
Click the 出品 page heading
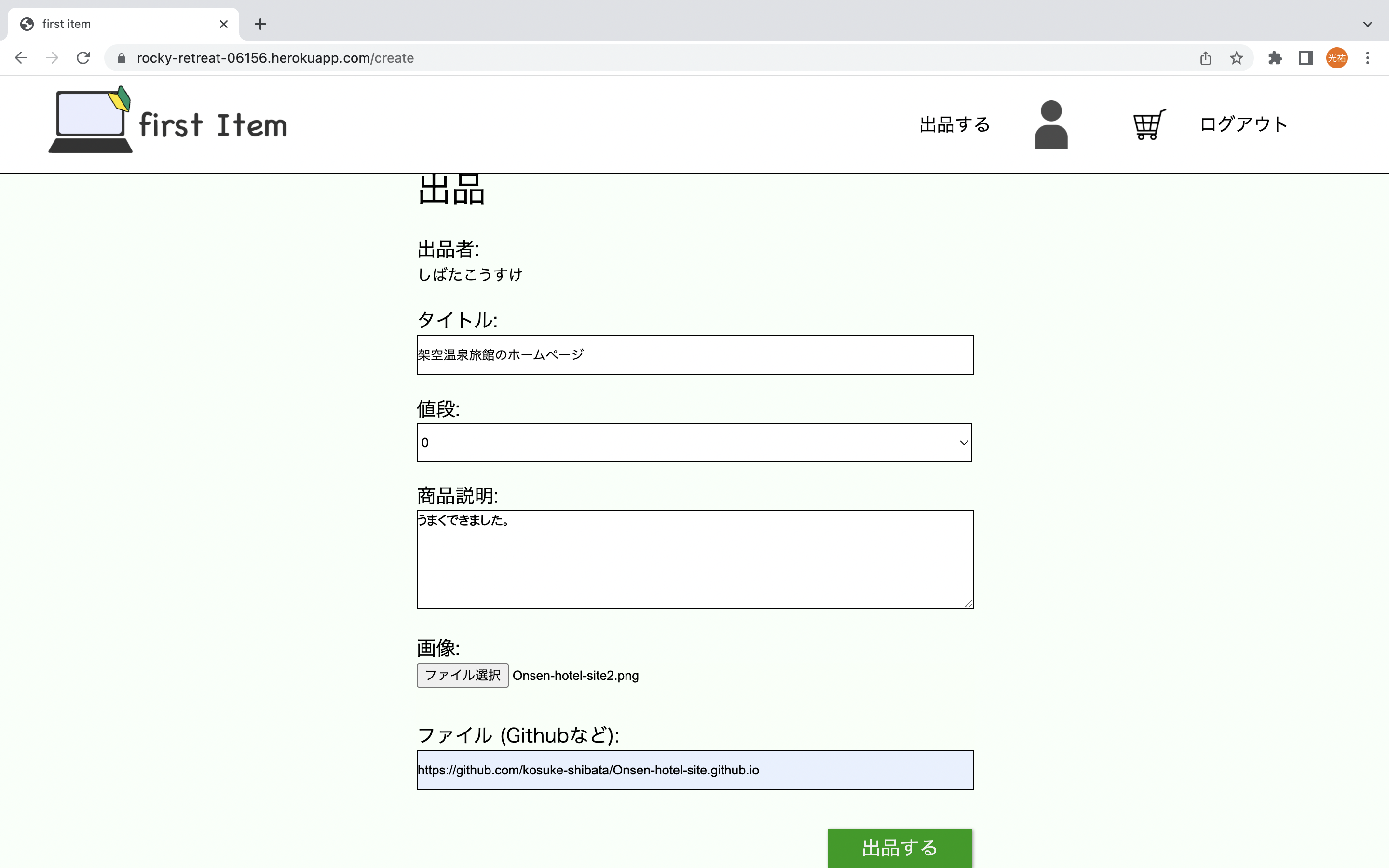(452, 190)
